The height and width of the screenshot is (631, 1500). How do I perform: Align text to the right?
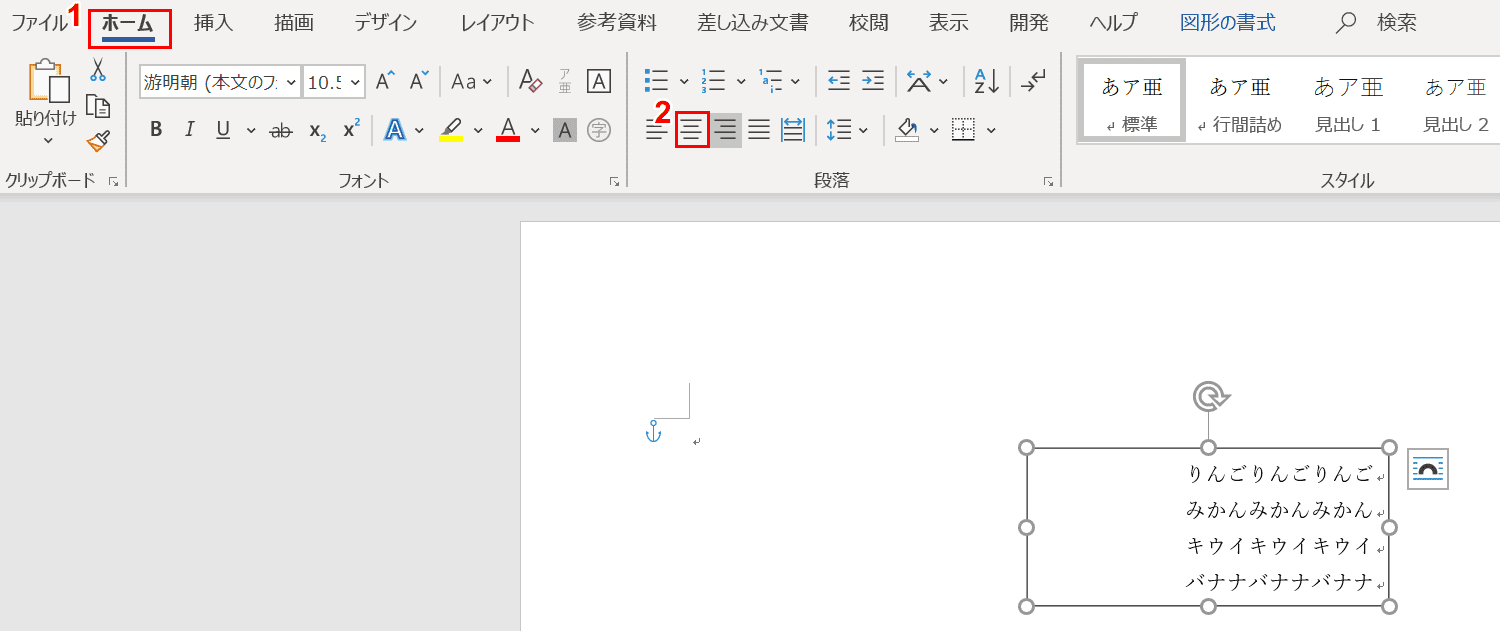tap(726, 130)
